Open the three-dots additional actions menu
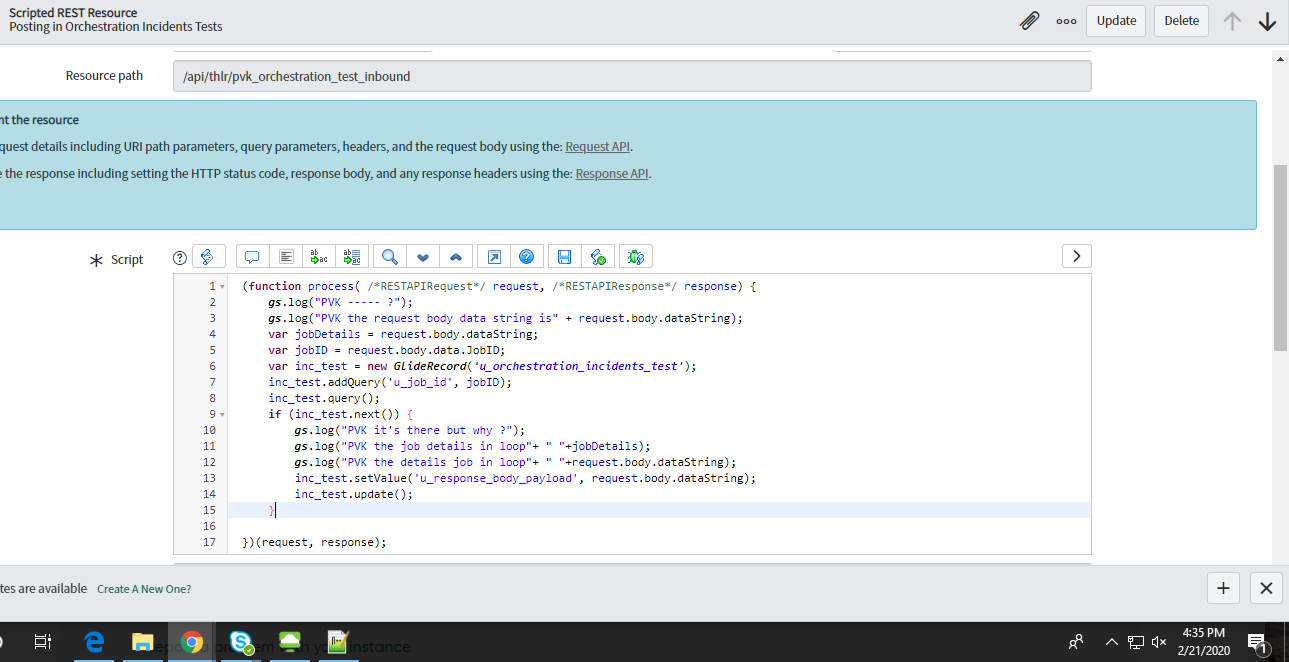The width and height of the screenshot is (1289, 662). pyautogui.click(x=1066, y=21)
